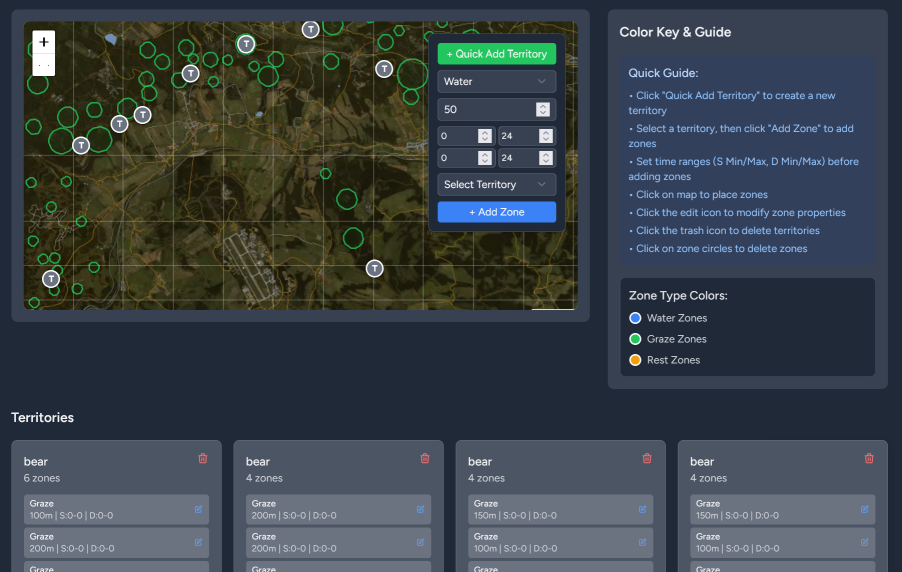Click trash icon on rightmost bear card

869,459
